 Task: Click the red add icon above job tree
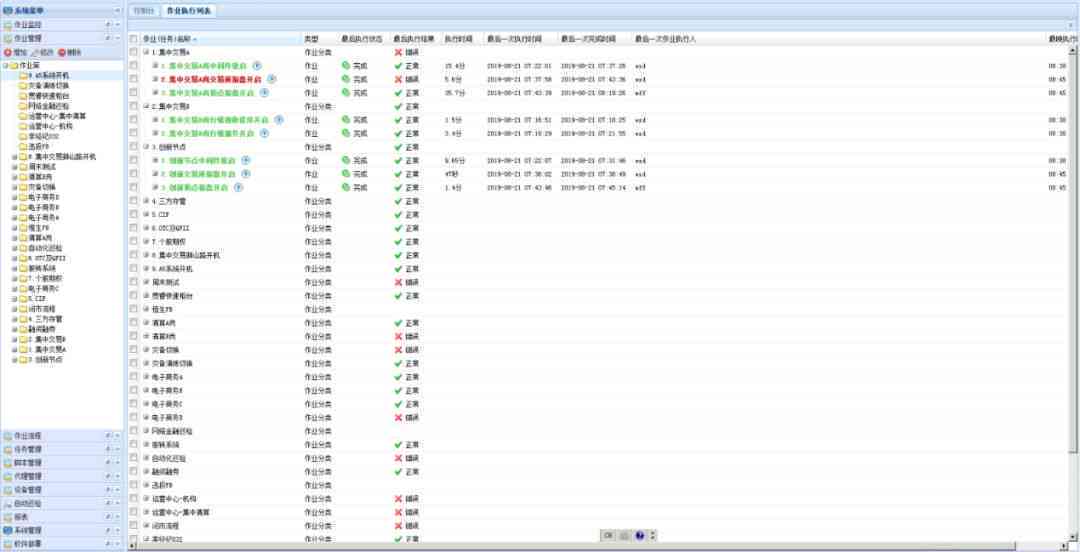[8, 52]
